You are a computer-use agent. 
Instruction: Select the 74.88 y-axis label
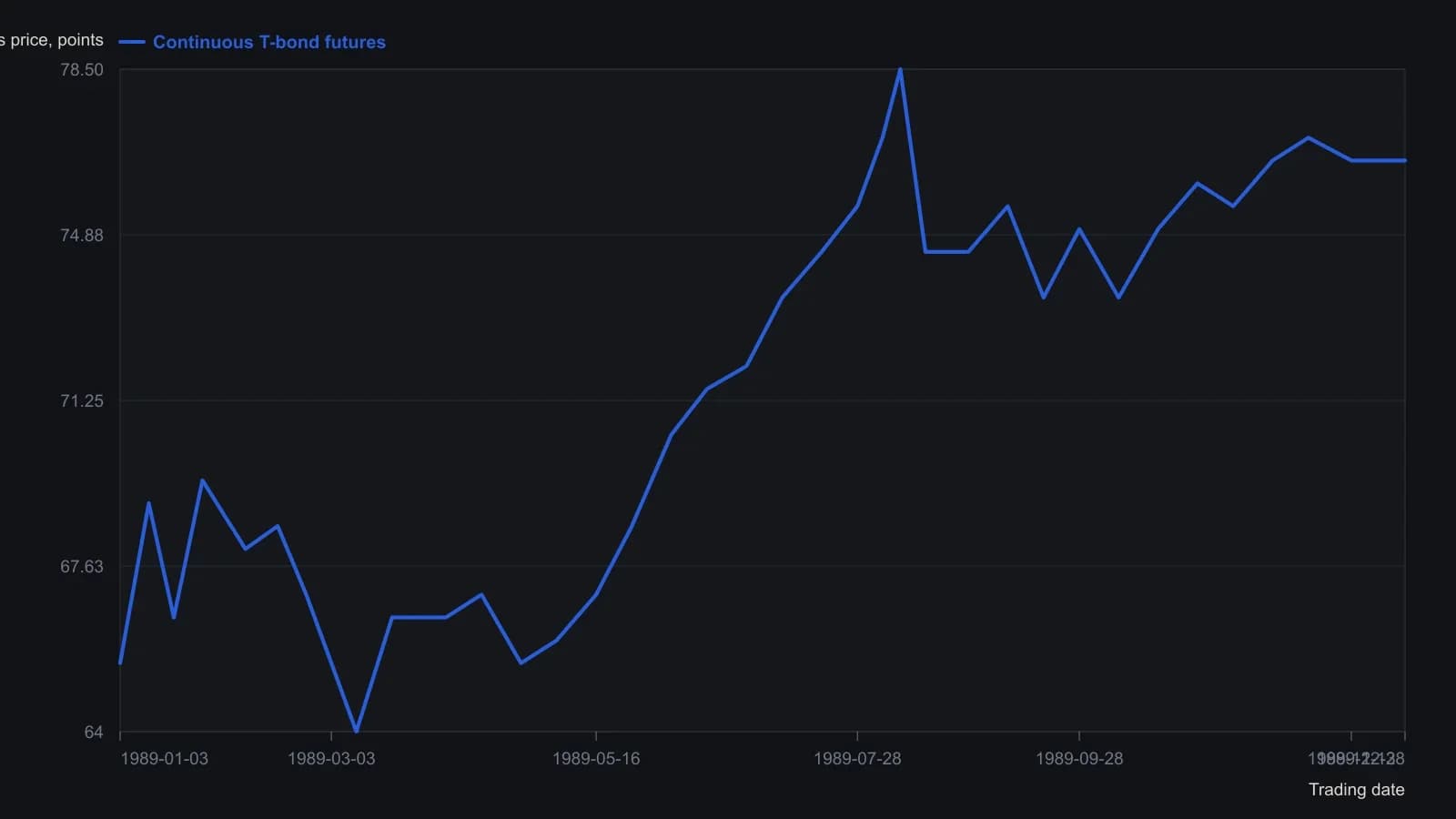[82, 236]
